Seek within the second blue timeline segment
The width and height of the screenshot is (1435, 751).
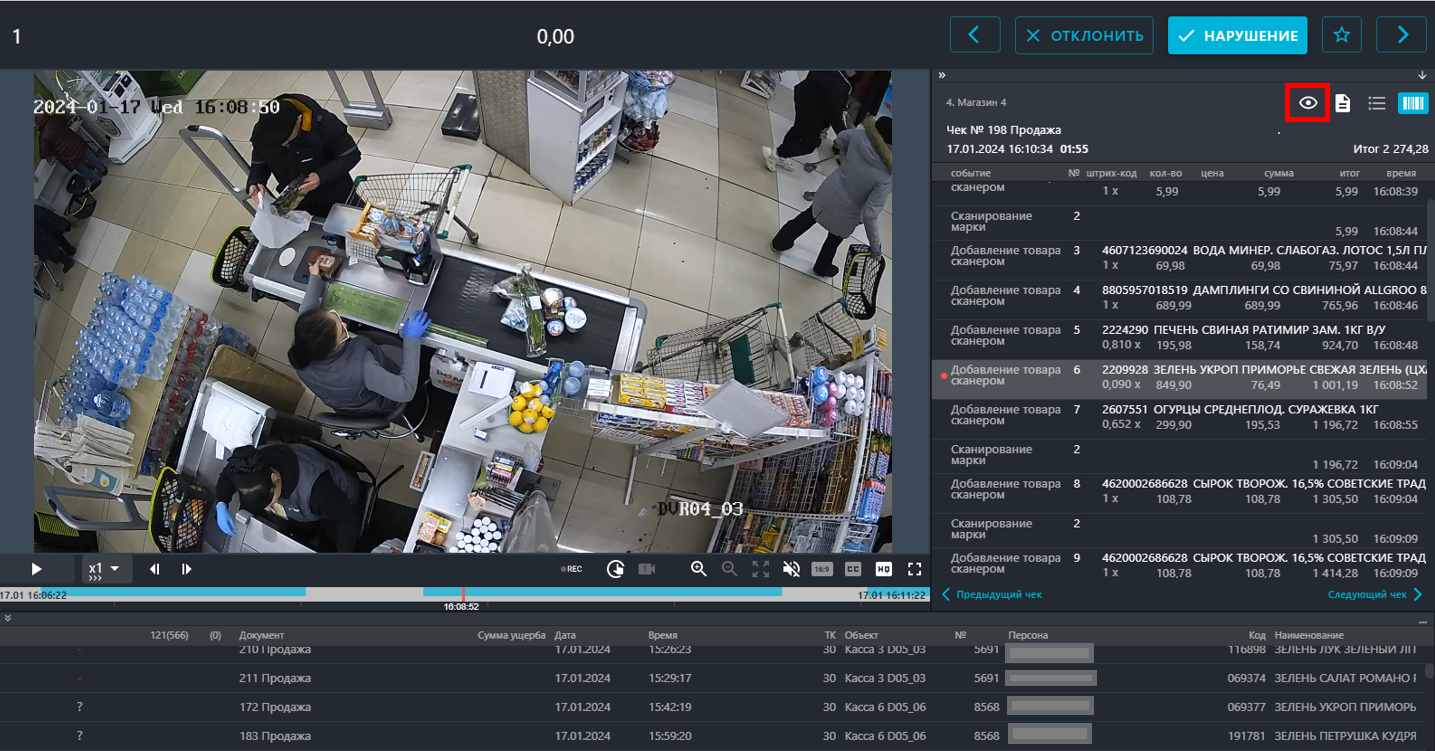(602, 592)
